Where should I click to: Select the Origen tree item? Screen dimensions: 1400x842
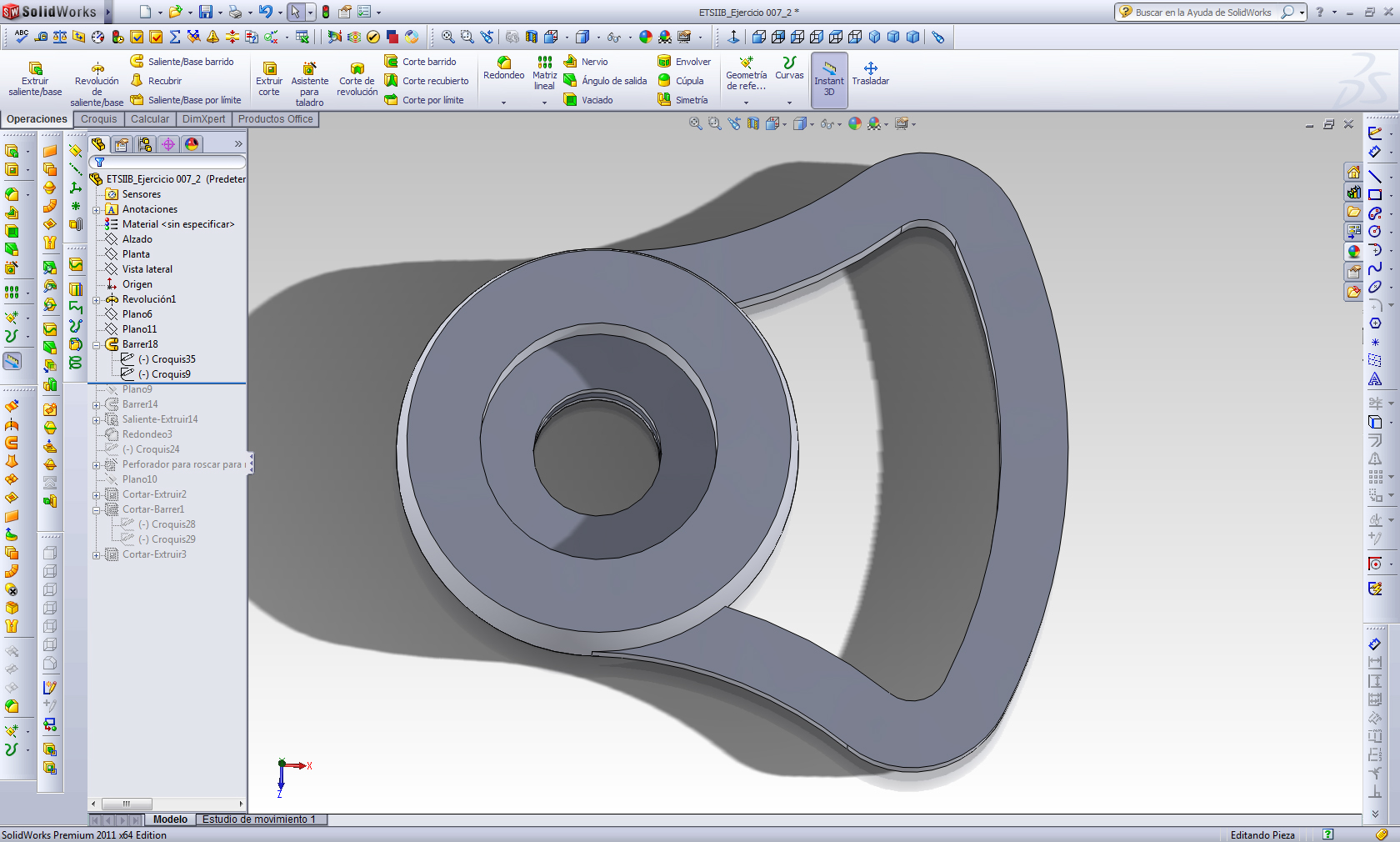point(128,284)
